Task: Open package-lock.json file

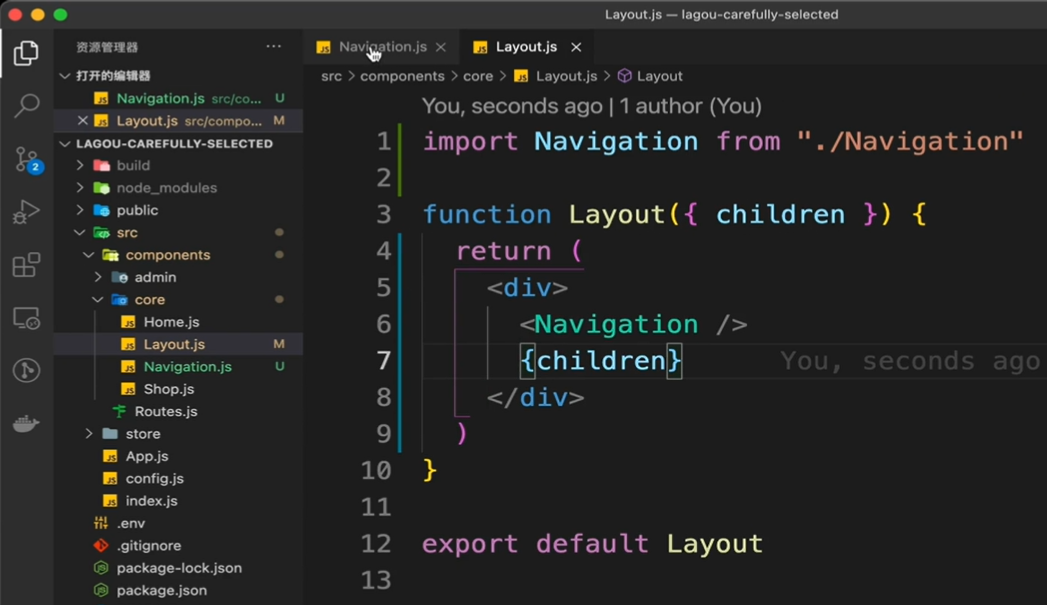Action: point(179,568)
